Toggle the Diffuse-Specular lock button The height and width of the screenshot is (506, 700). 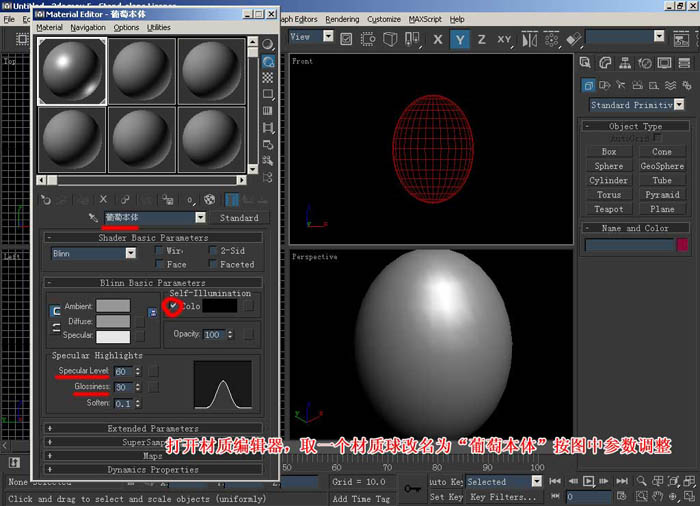click(56, 328)
